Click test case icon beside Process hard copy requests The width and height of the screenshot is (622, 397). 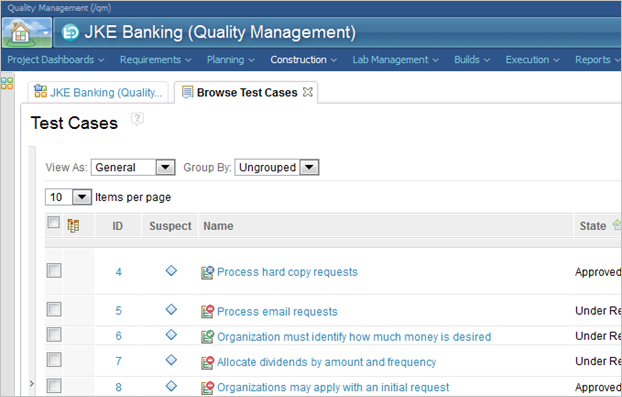pyautogui.click(x=207, y=272)
